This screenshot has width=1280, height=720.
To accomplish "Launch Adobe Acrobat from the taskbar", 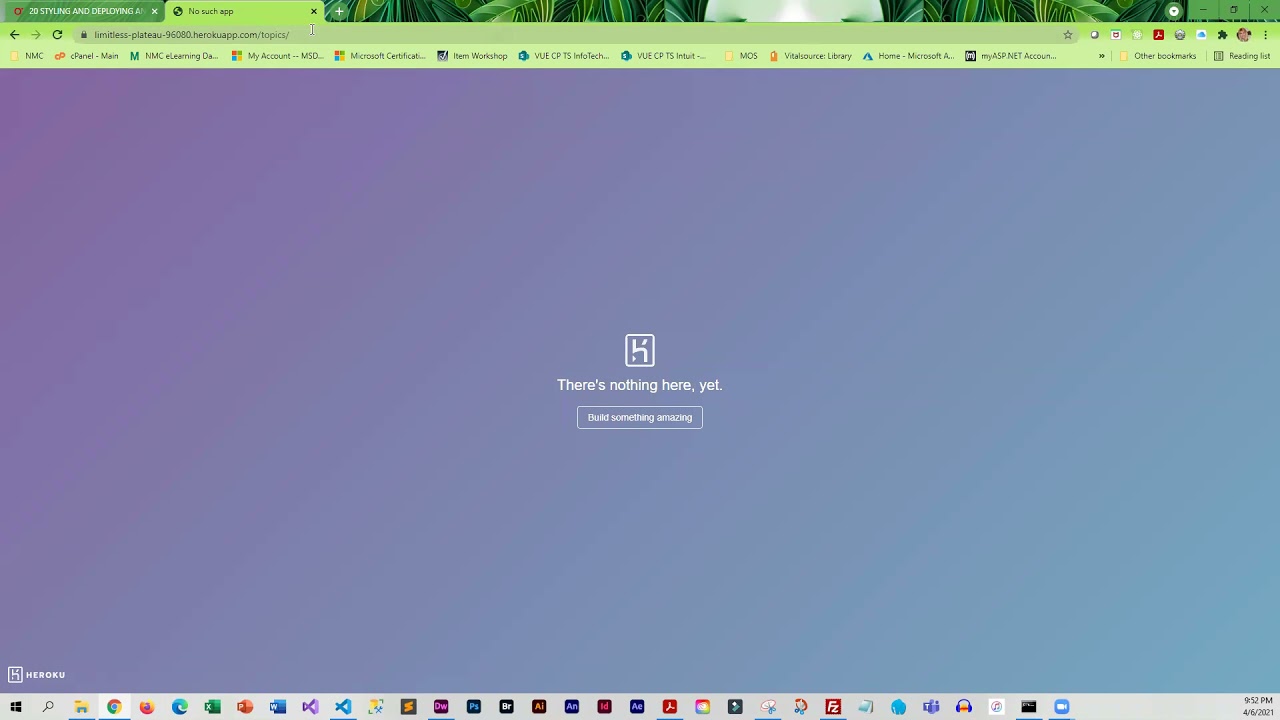I will click(670, 707).
